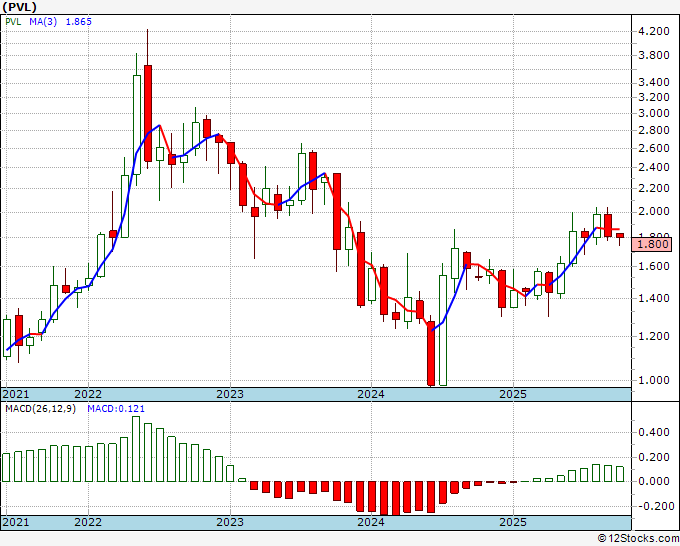Click the tallest green MACD histogram bar
Viewport: 680px width, 546px height.
(x=136, y=449)
